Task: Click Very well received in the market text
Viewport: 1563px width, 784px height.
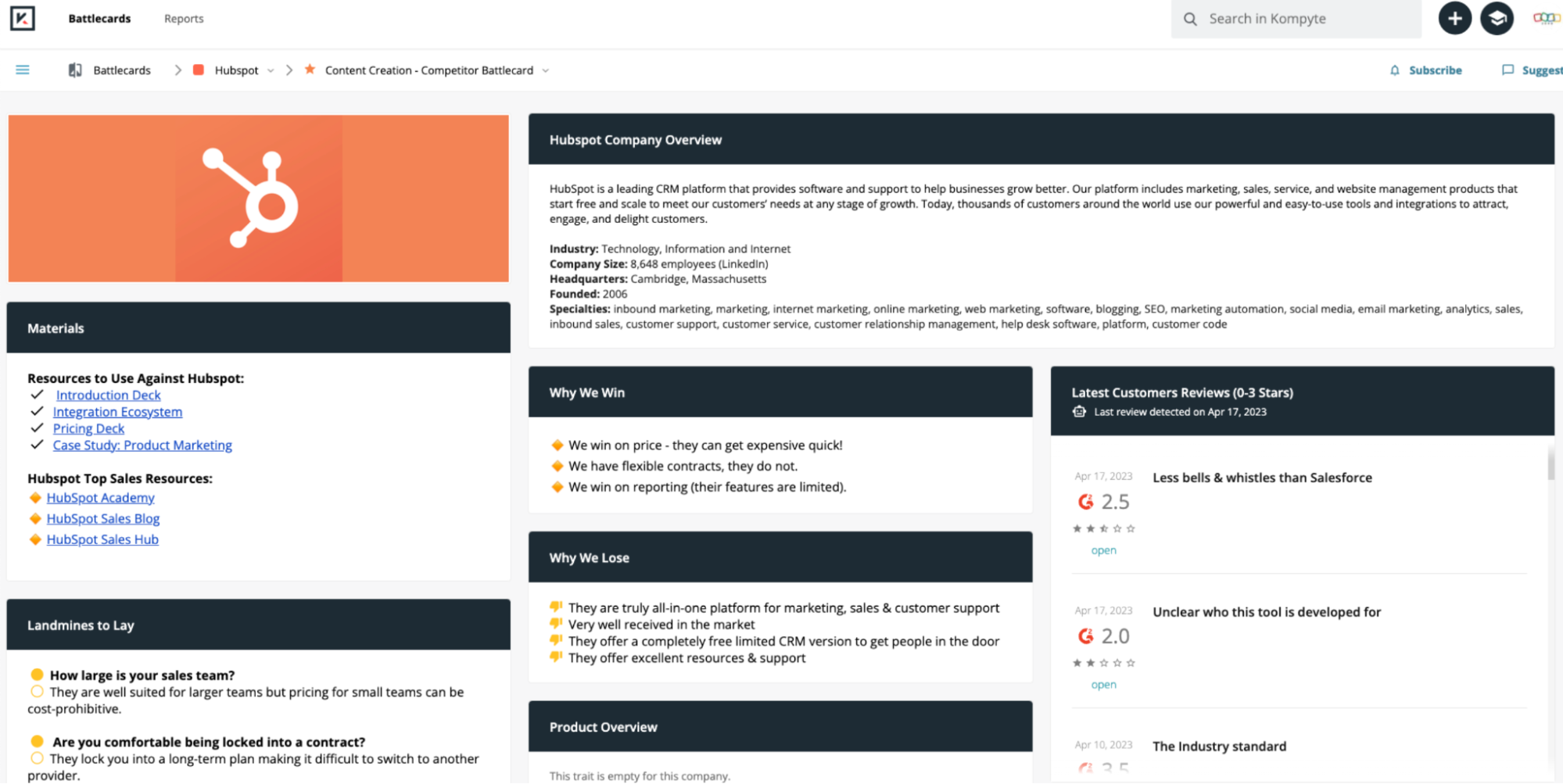Action: point(661,625)
